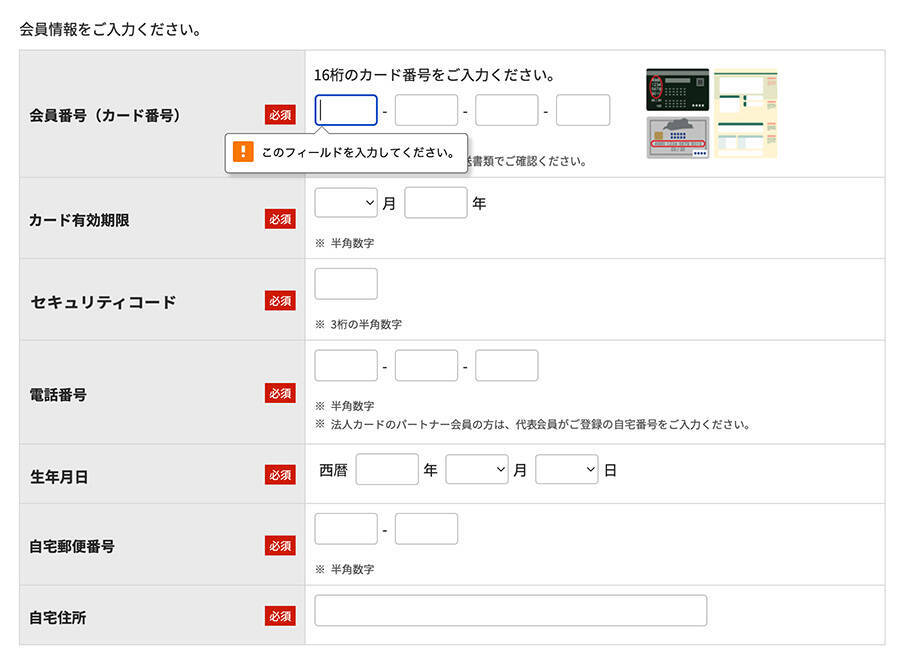Click the 自宅住所 address input field
900x656 pixels.
pos(510,610)
